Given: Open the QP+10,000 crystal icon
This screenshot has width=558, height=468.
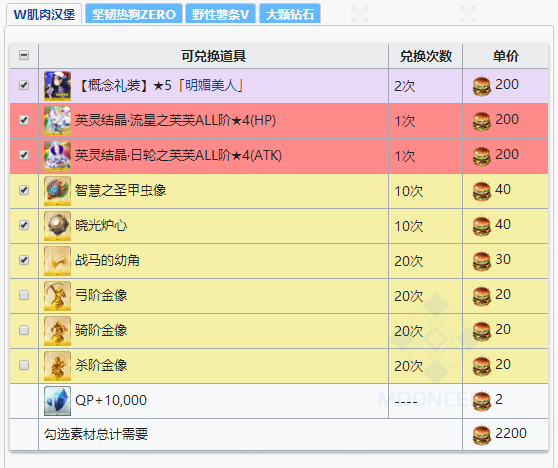Looking at the screenshot, I should [x=57, y=401].
